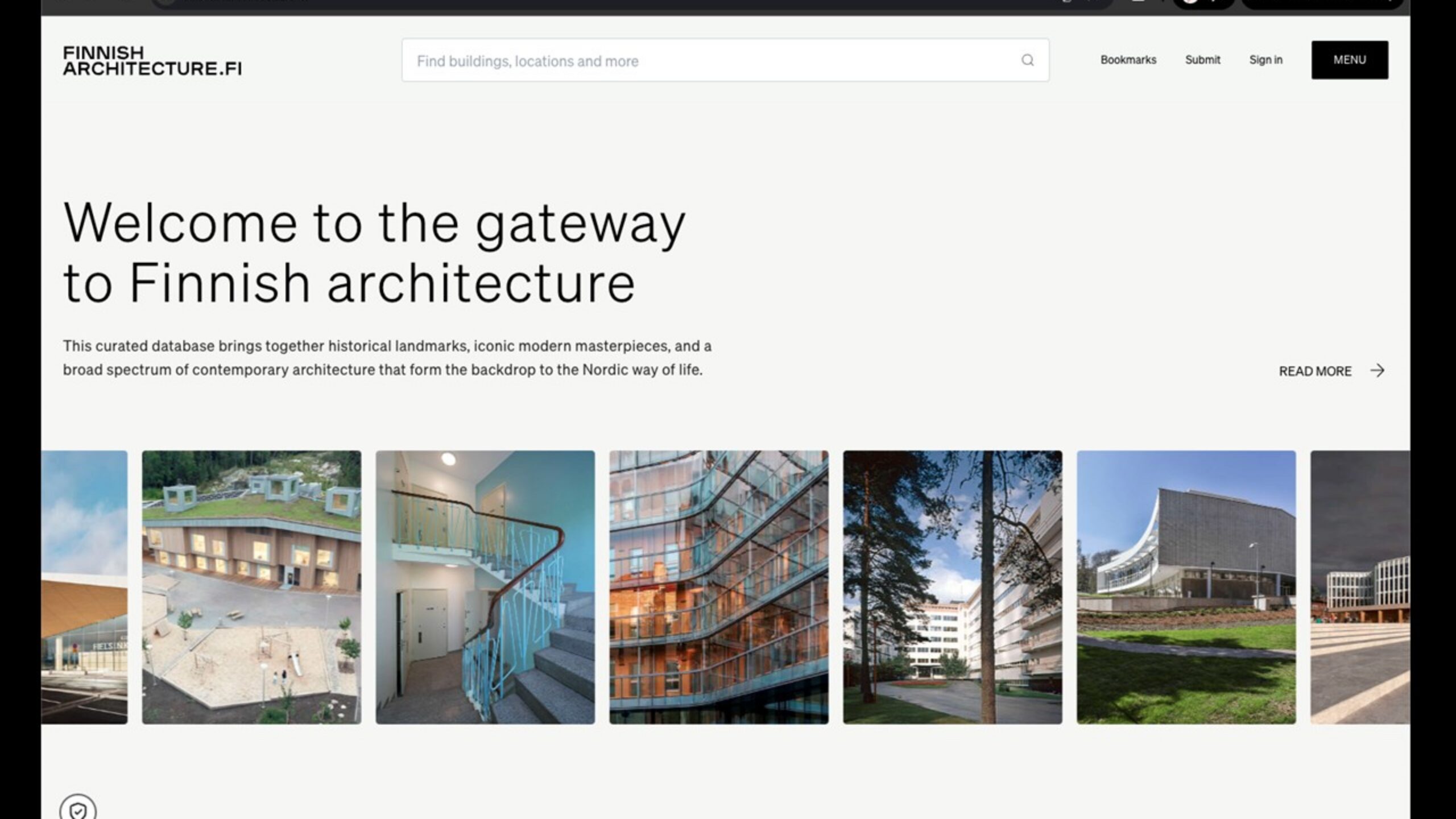The height and width of the screenshot is (819, 1456).
Task: Open the shield privacy badge icon
Action: (78, 810)
